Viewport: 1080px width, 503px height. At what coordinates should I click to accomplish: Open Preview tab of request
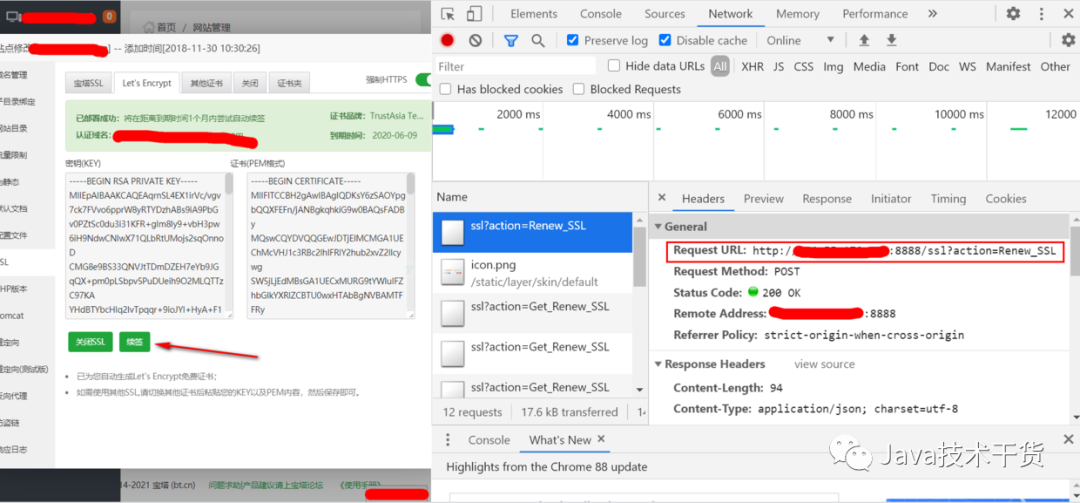(x=763, y=198)
